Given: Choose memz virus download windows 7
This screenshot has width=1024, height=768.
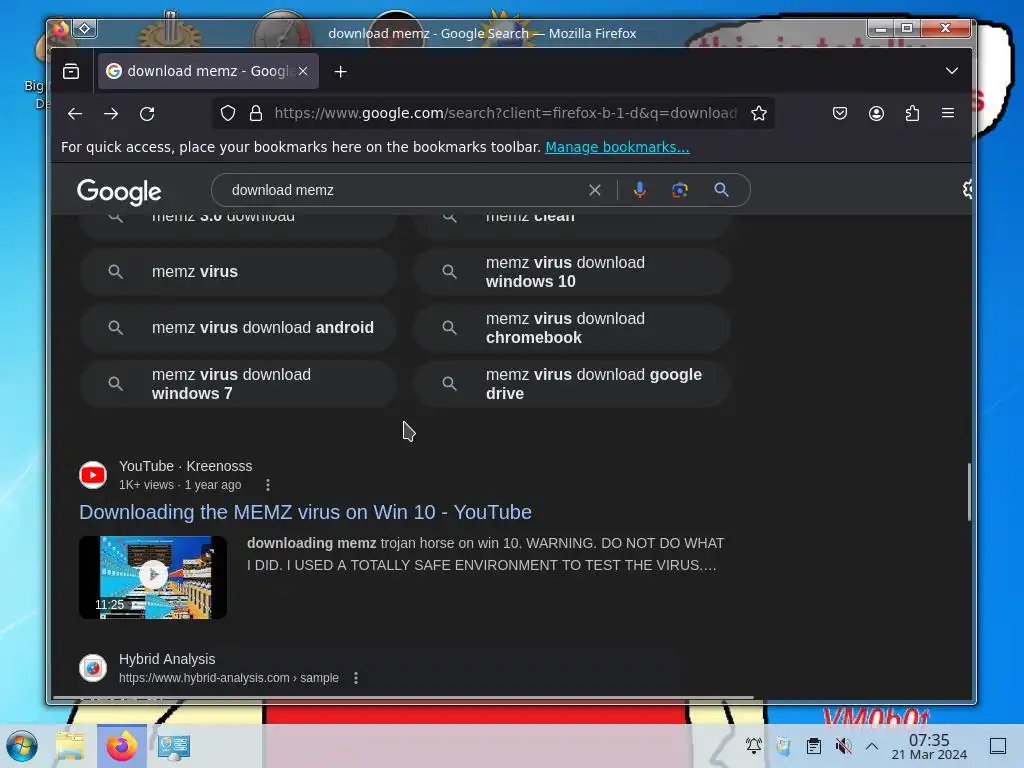Looking at the screenshot, I should [x=238, y=384].
